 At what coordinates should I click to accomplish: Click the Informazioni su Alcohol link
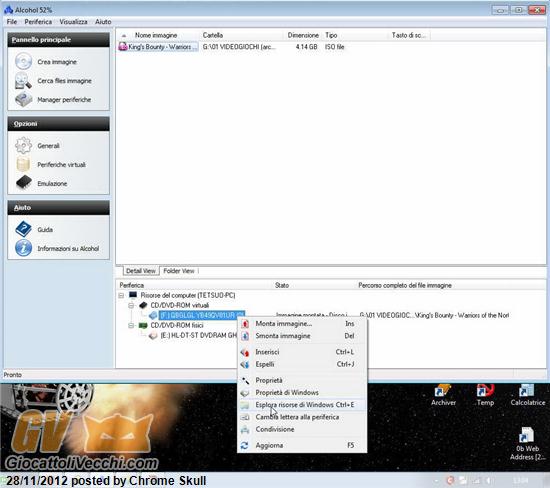pyautogui.click(x=68, y=249)
